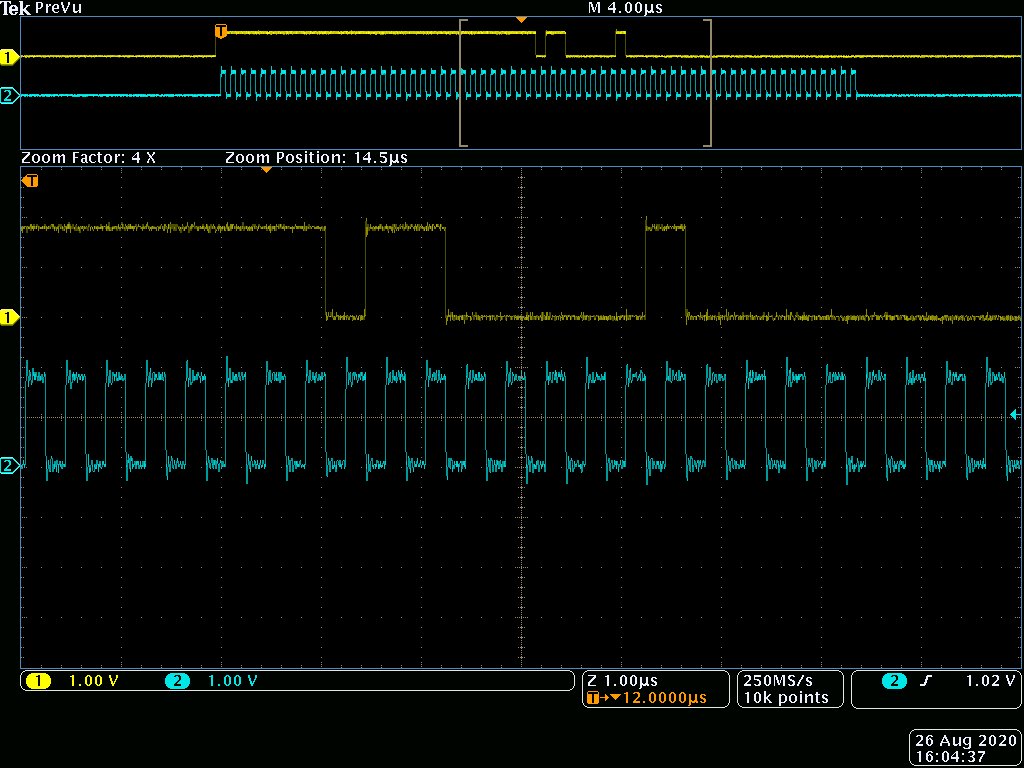Click the Z 1.00µs zoom timebase readout
The height and width of the screenshot is (768, 1024).
[x=622, y=681]
